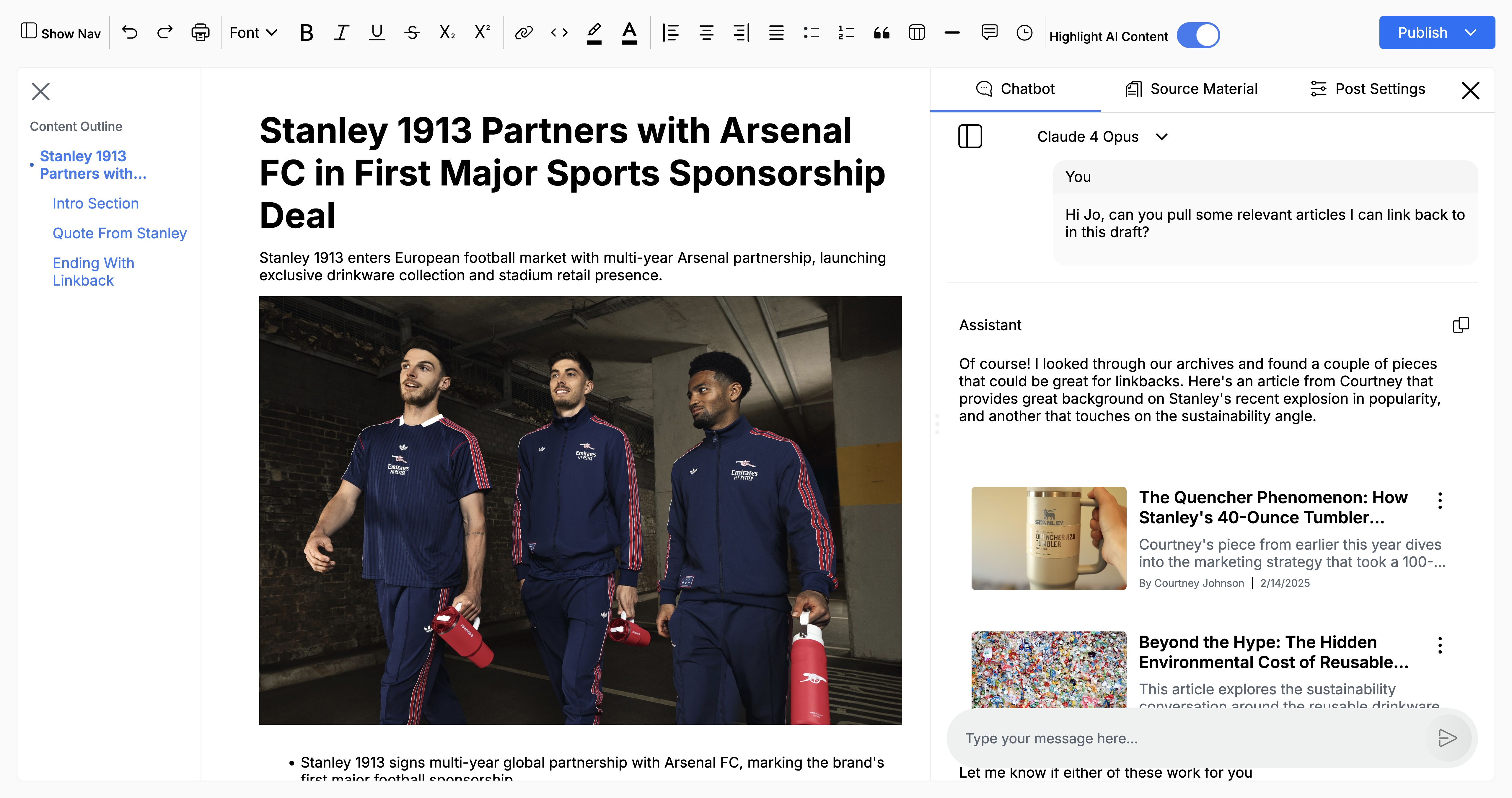Viewport: 1512px width, 798px height.
Task: Add a comment using the comment icon
Action: coord(989,32)
